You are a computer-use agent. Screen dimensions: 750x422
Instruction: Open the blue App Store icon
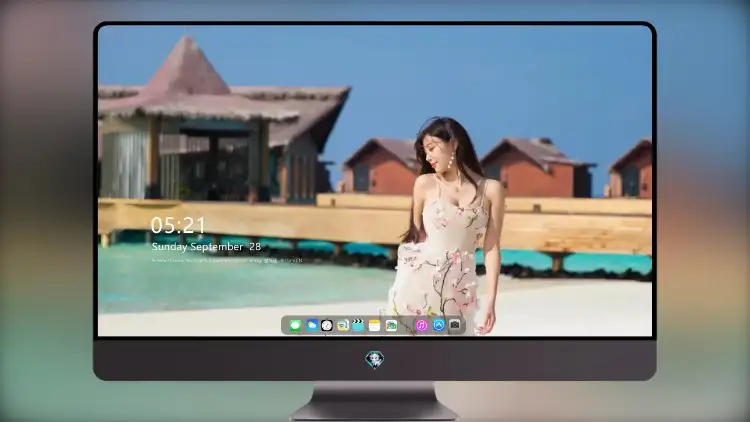[439, 325]
